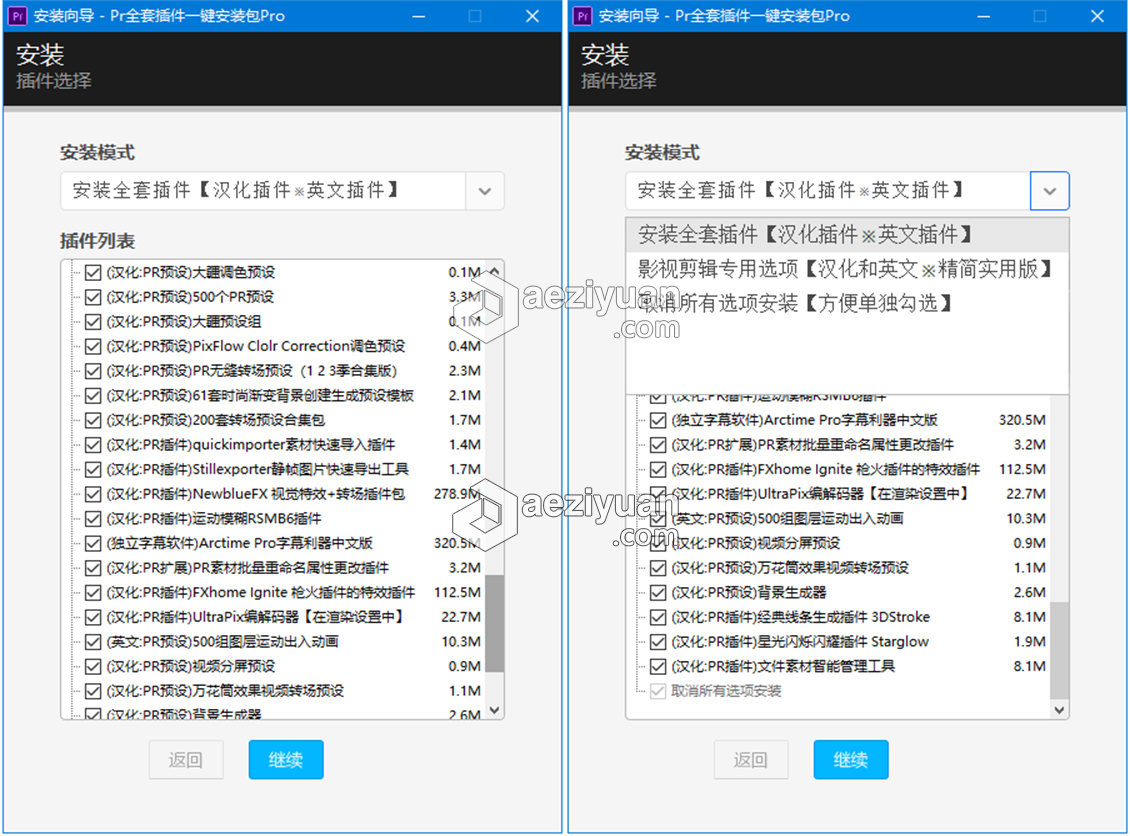Collapse the open dropdown arrow in right window

pos(1049,191)
